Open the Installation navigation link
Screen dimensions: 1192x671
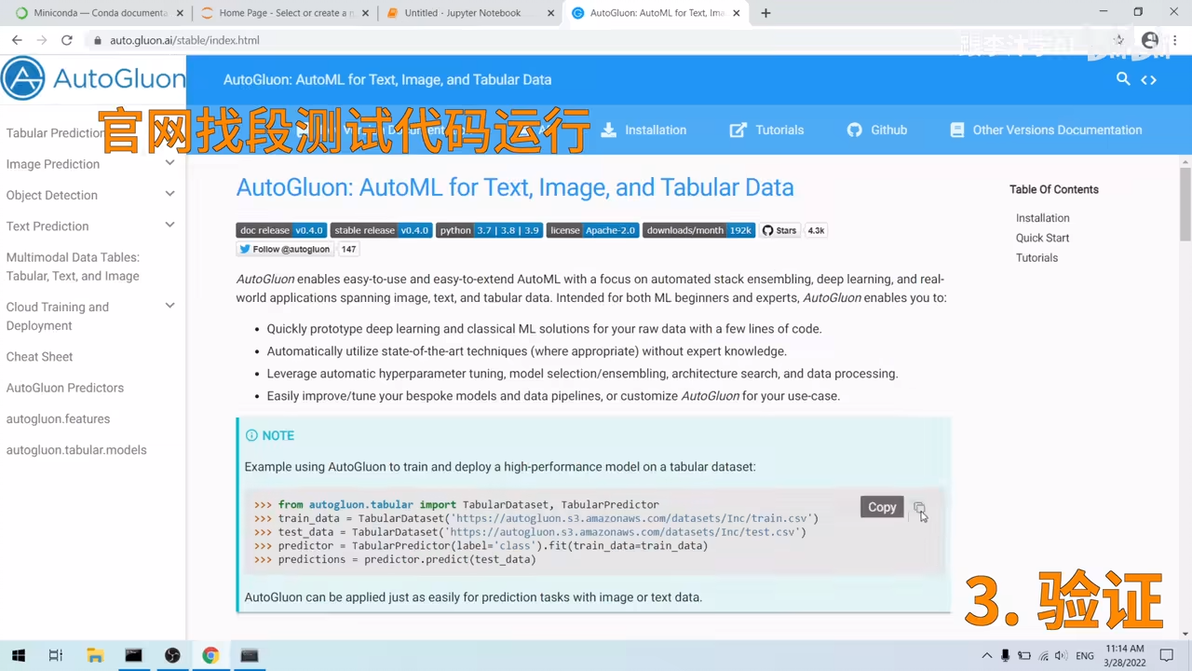(643, 130)
